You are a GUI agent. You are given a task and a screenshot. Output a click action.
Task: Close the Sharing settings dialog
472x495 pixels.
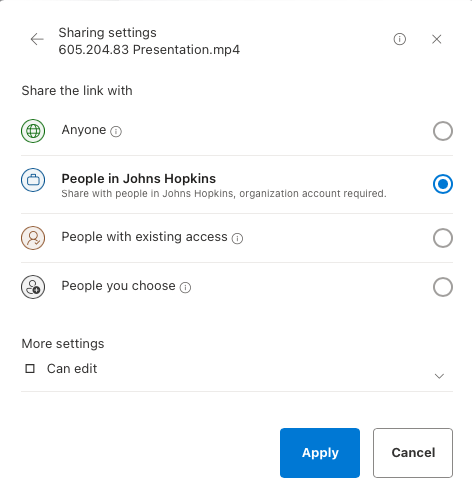[x=436, y=39]
